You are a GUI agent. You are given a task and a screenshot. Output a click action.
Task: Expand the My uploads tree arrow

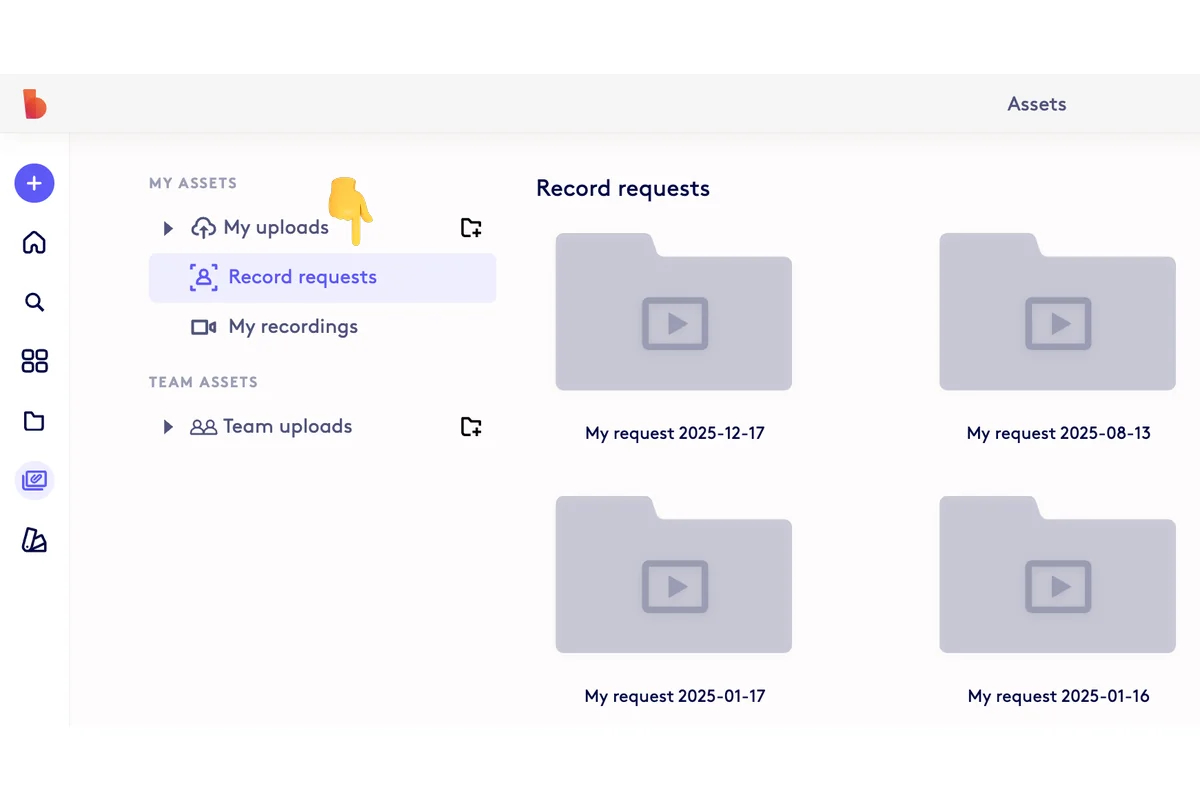(168, 229)
